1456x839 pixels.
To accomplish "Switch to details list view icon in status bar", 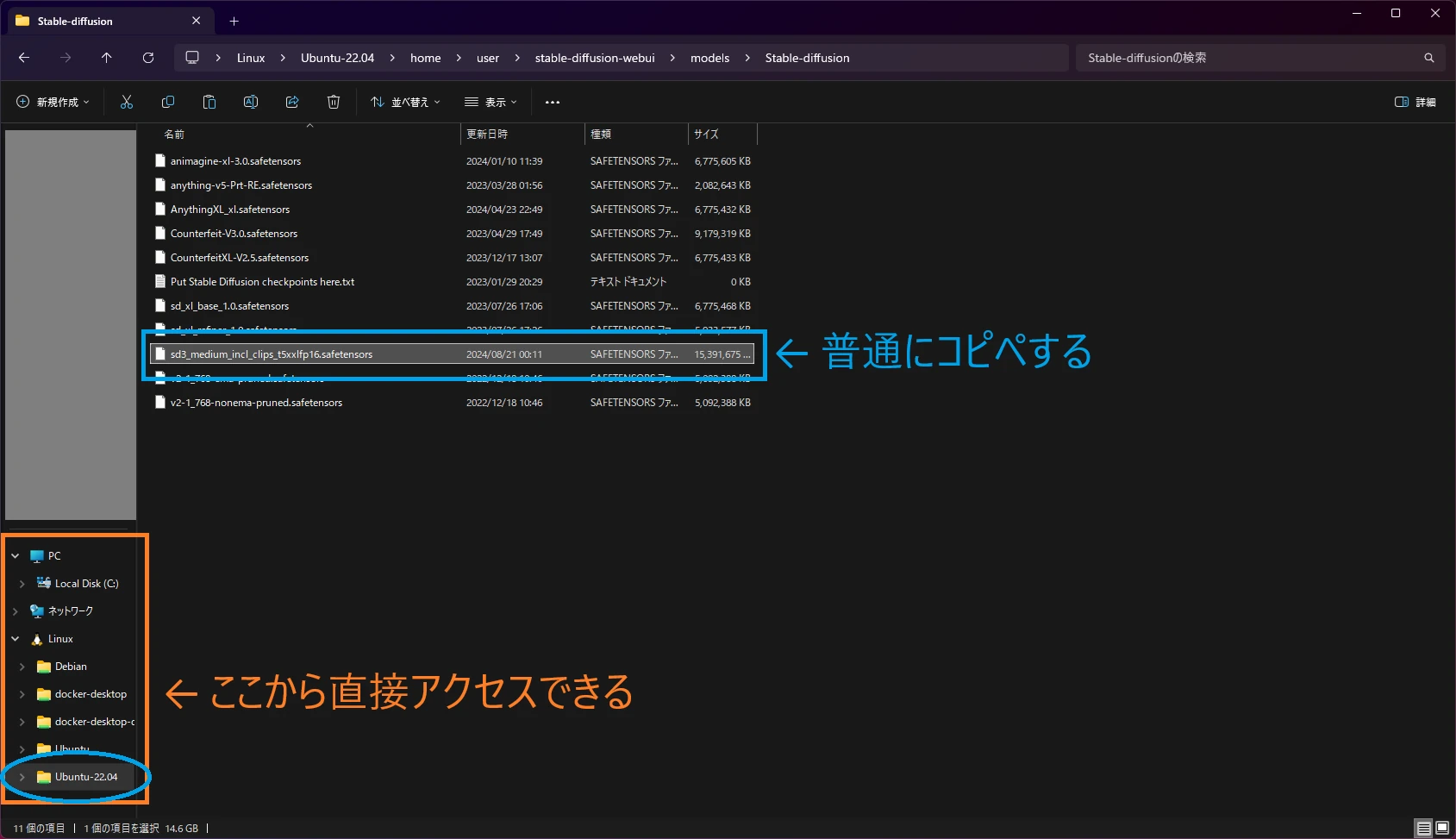I will tap(1424, 828).
